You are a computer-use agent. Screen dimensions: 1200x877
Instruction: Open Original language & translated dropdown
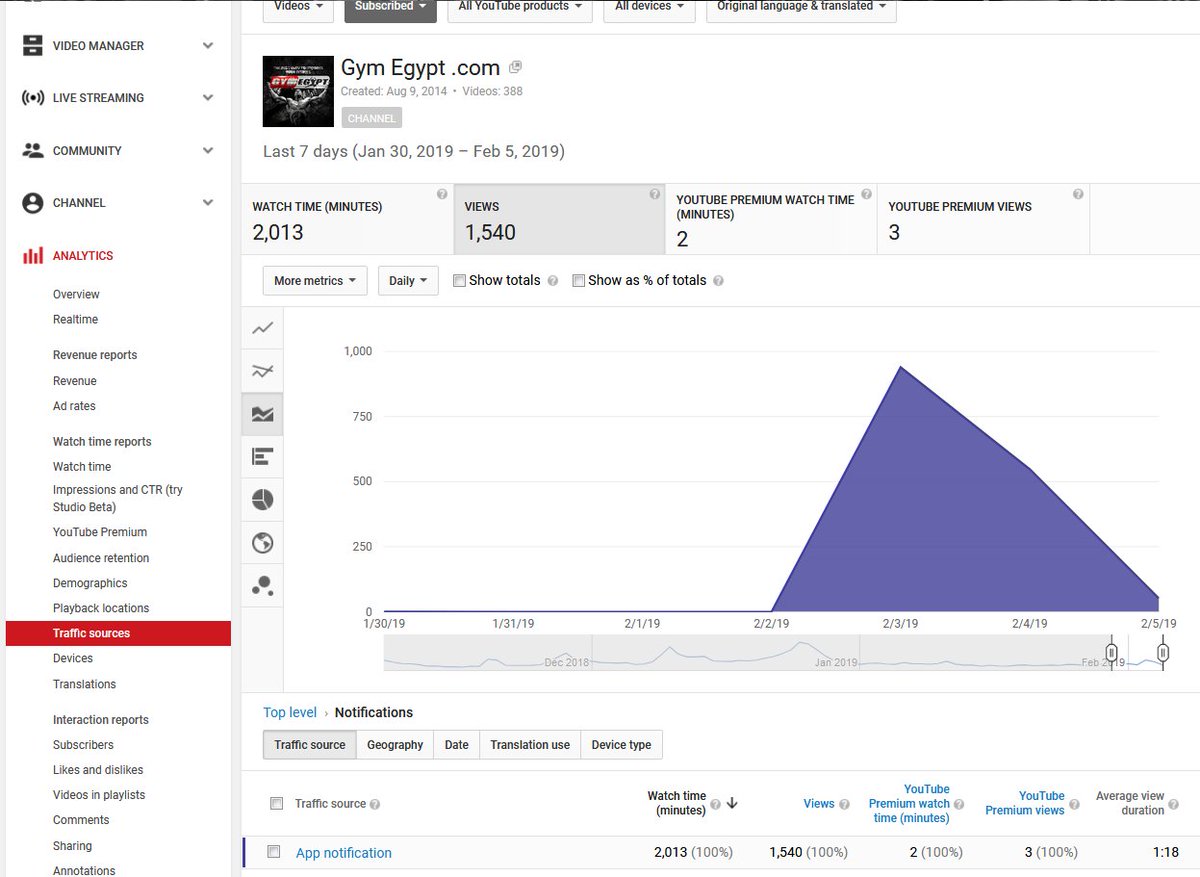pyautogui.click(x=801, y=8)
